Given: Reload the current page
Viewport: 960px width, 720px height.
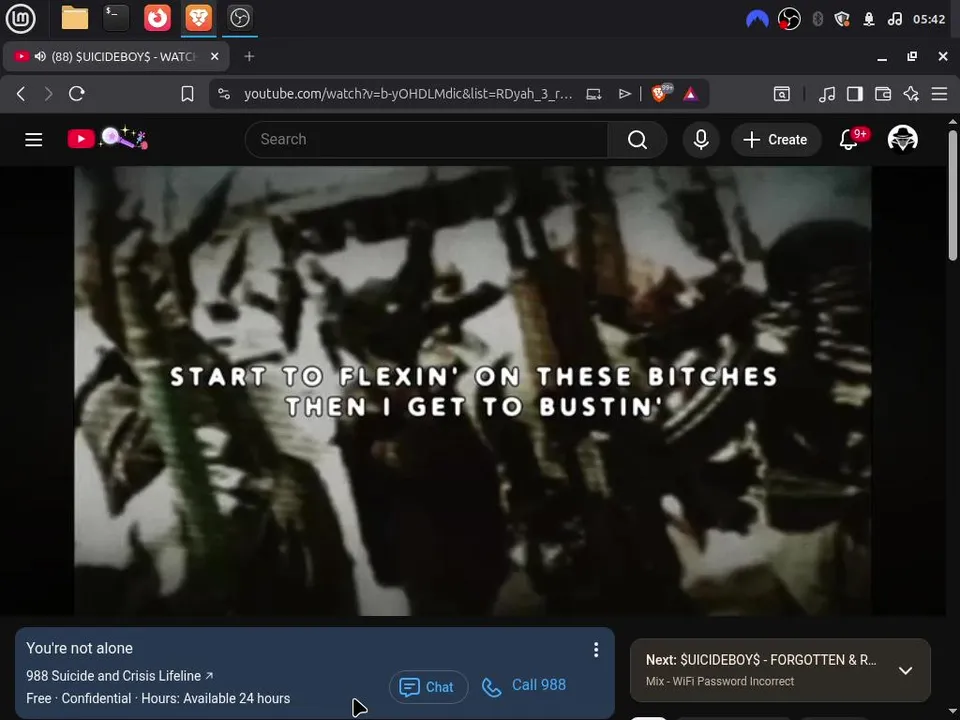Looking at the screenshot, I should [x=77, y=94].
